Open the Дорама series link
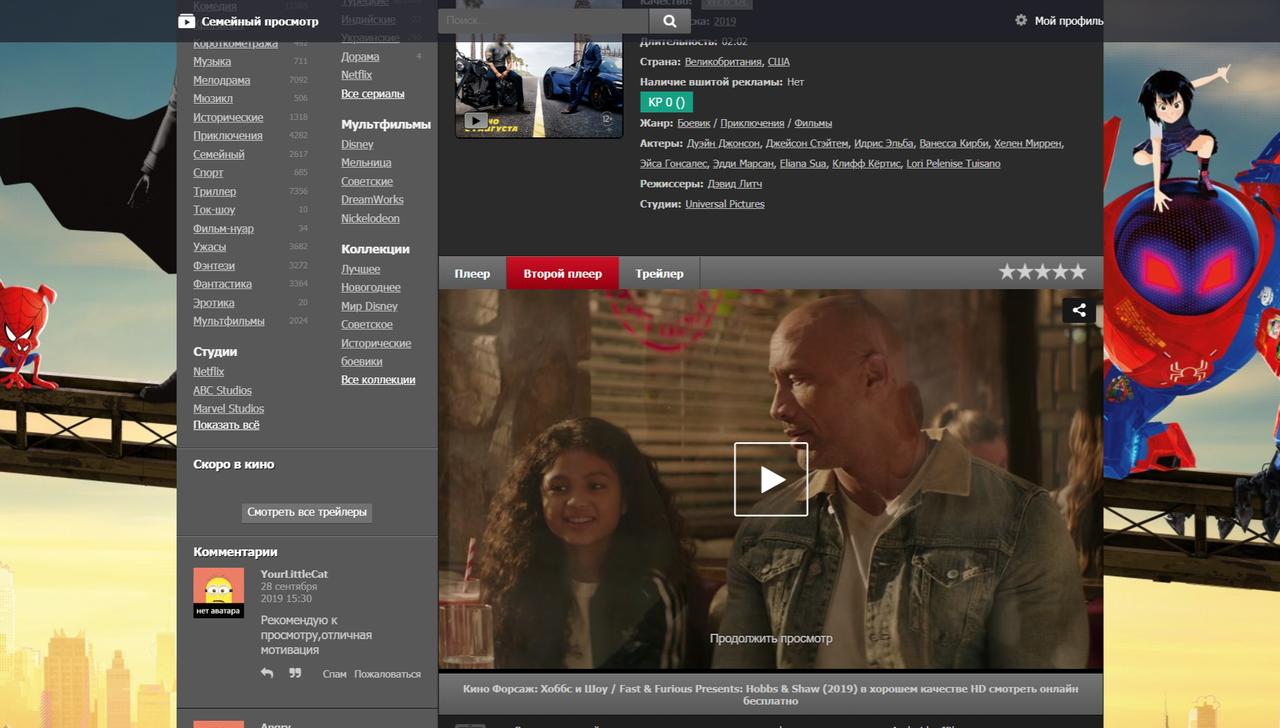1280x728 pixels. [360, 57]
